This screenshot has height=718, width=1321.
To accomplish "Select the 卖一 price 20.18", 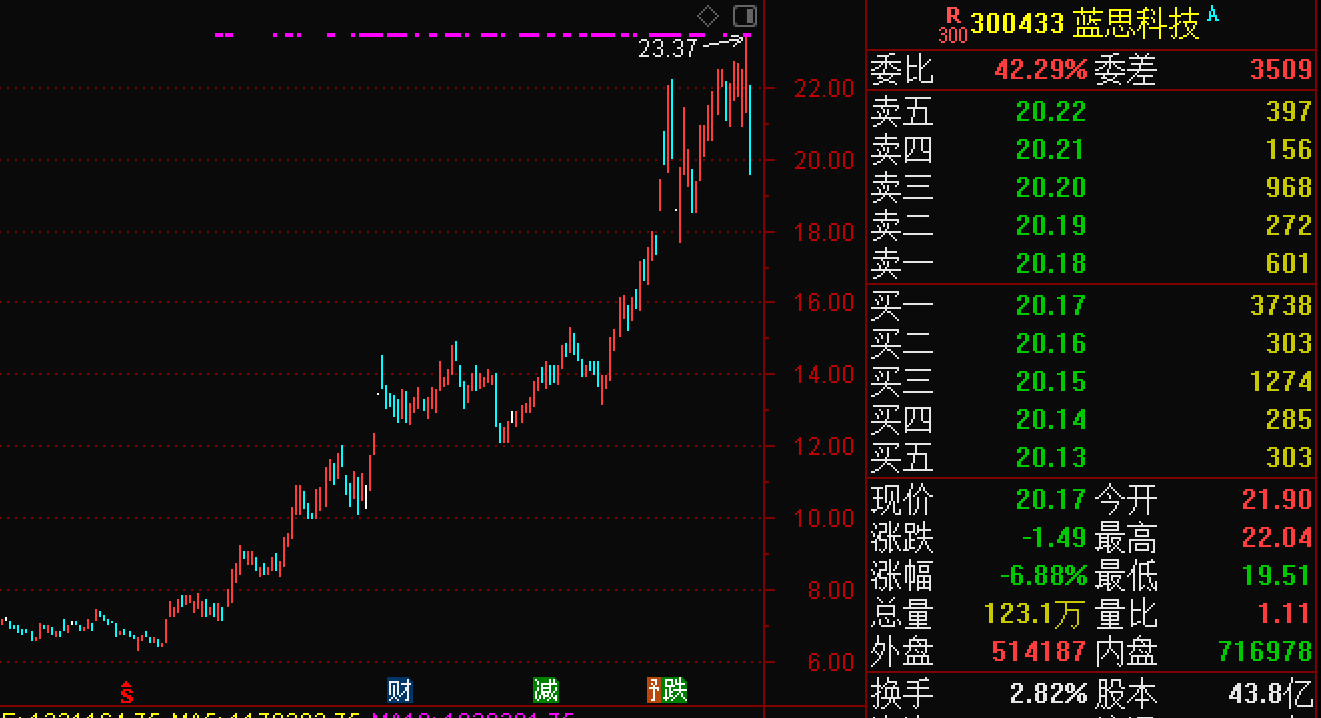I will pyautogui.click(x=1050, y=264).
